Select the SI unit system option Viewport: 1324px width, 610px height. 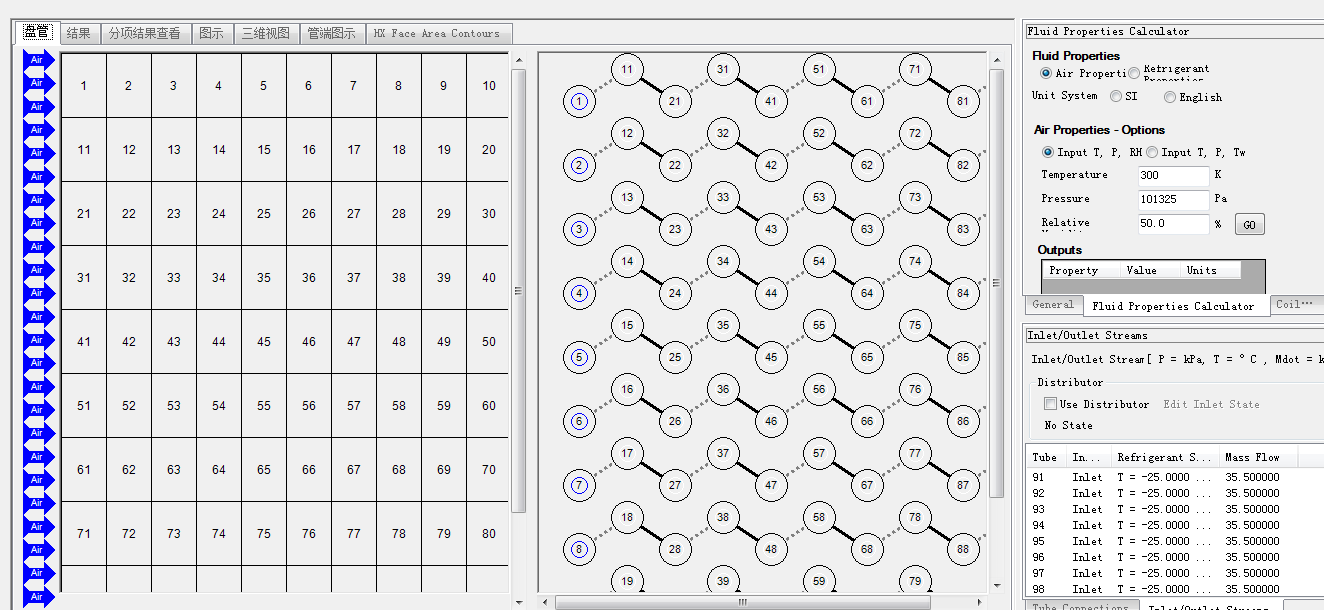click(x=1116, y=97)
